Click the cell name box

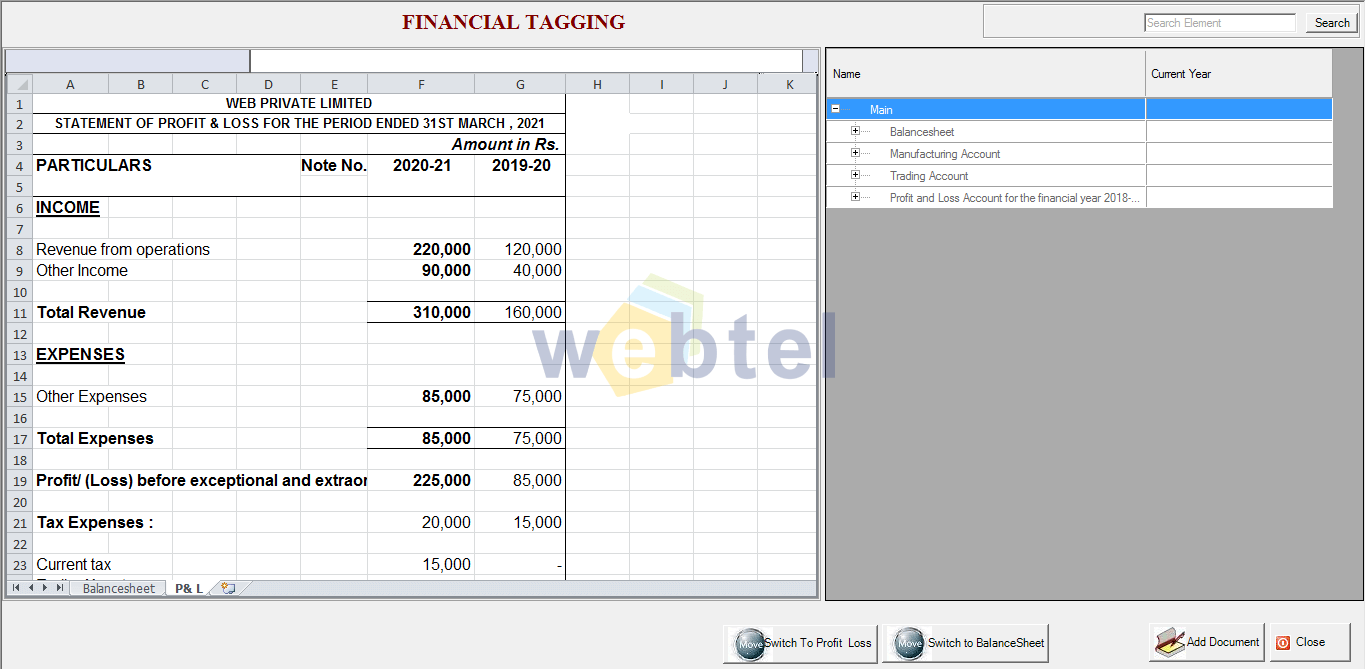[127, 61]
